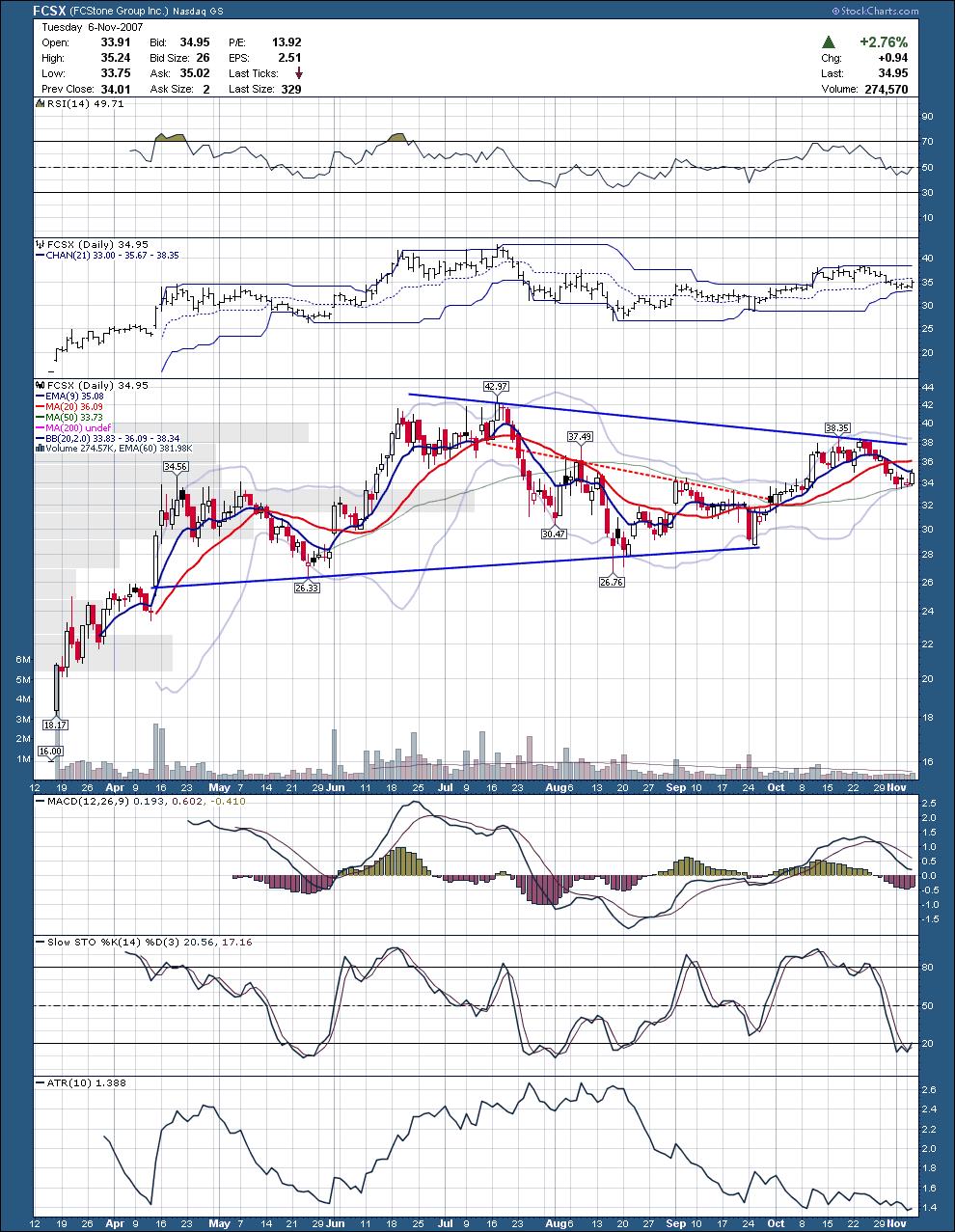This screenshot has width=955, height=1232.
Task: Click the Prev Close value 34.01
Action: [116, 89]
